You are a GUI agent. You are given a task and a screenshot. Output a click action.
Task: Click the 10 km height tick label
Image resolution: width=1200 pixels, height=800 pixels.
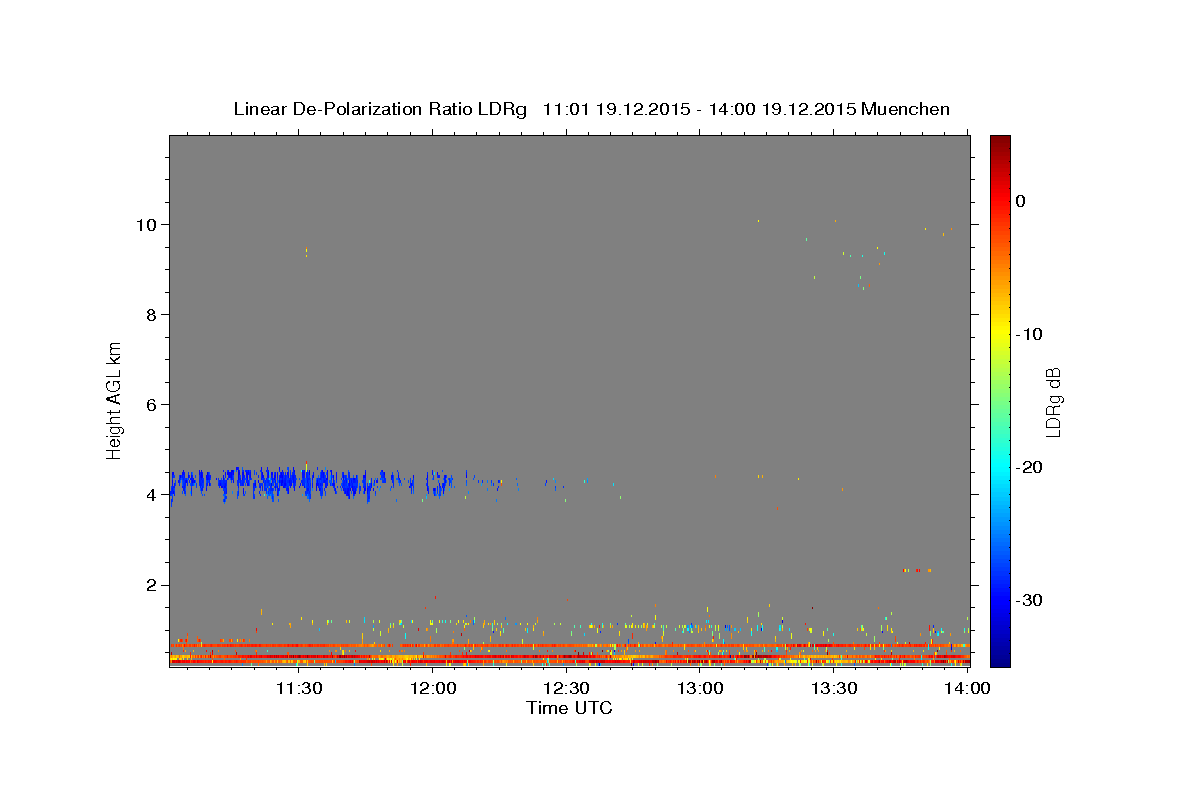tap(148, 224)
